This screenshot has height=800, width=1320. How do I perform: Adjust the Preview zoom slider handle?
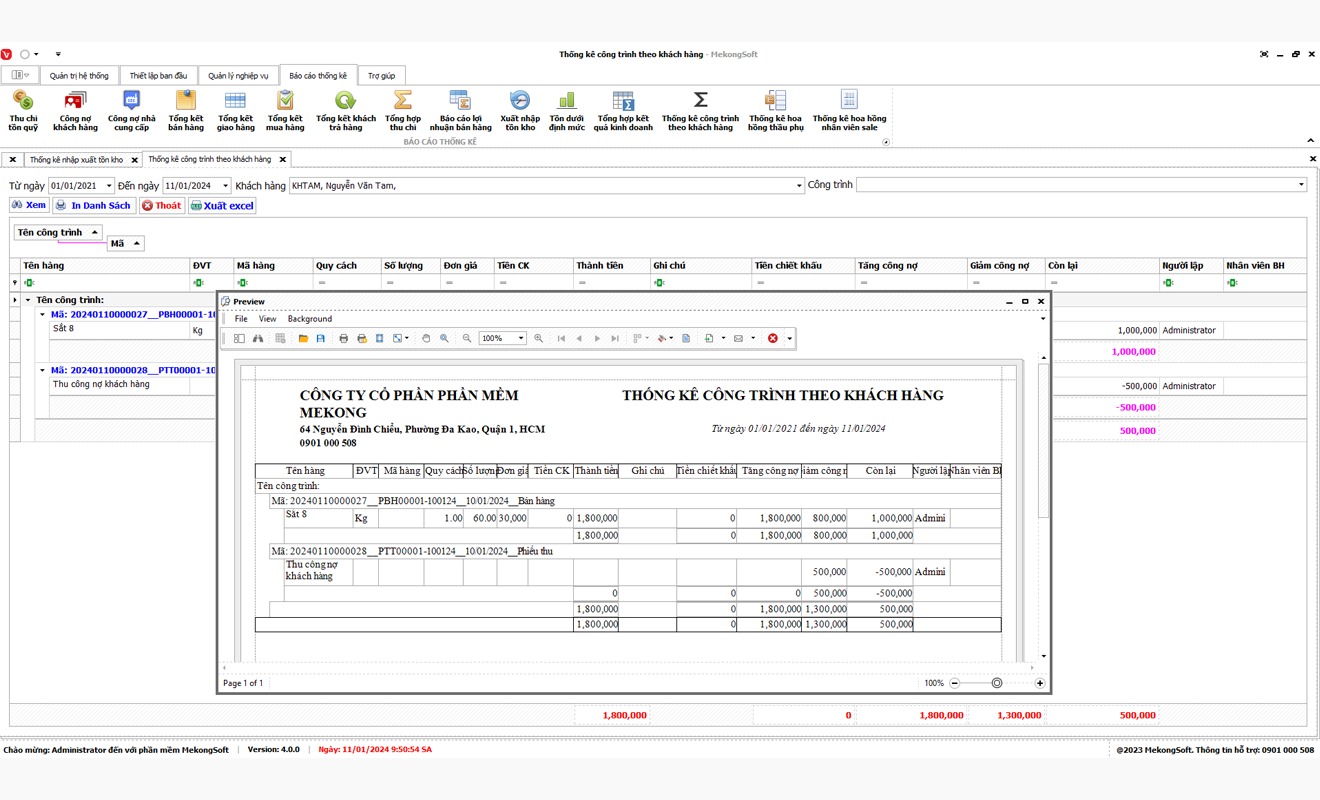tap(997, 683)
